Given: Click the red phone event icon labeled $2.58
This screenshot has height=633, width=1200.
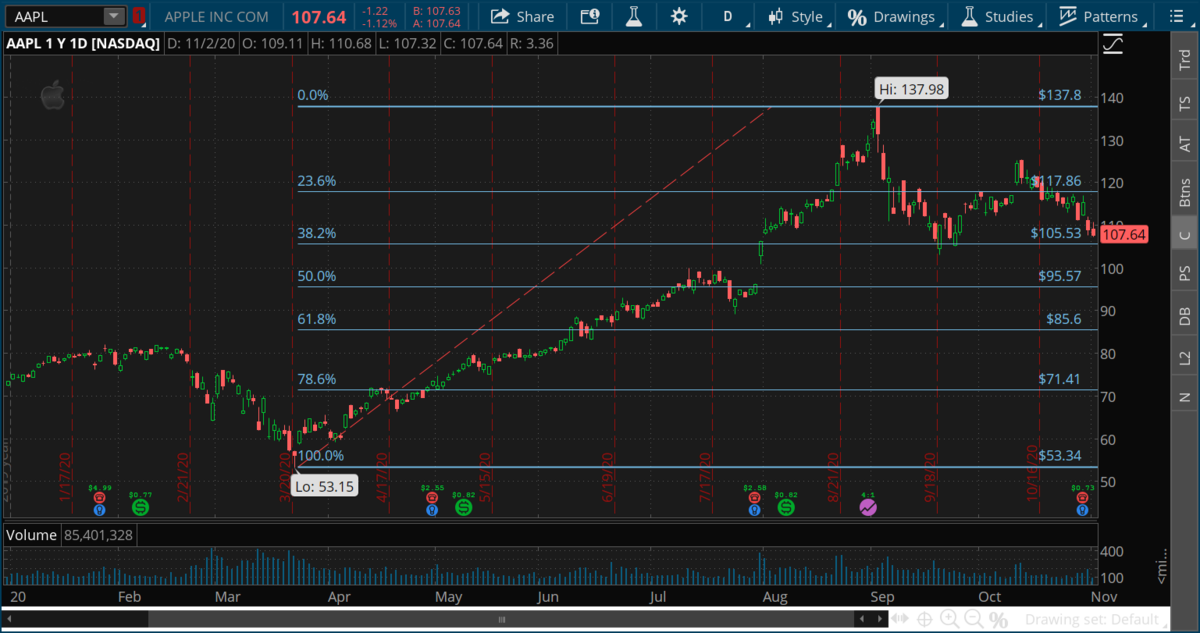Looking at the screenshot, I should 754,497.
